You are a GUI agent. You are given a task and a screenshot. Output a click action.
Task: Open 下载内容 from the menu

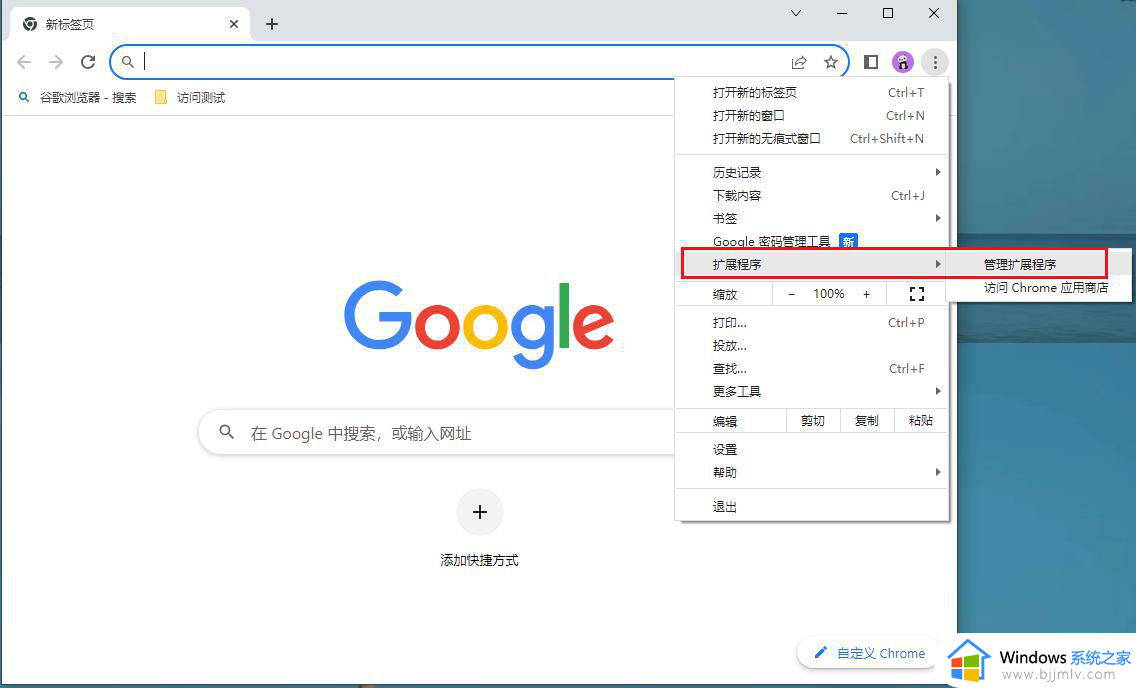click(x=811, y=196)
